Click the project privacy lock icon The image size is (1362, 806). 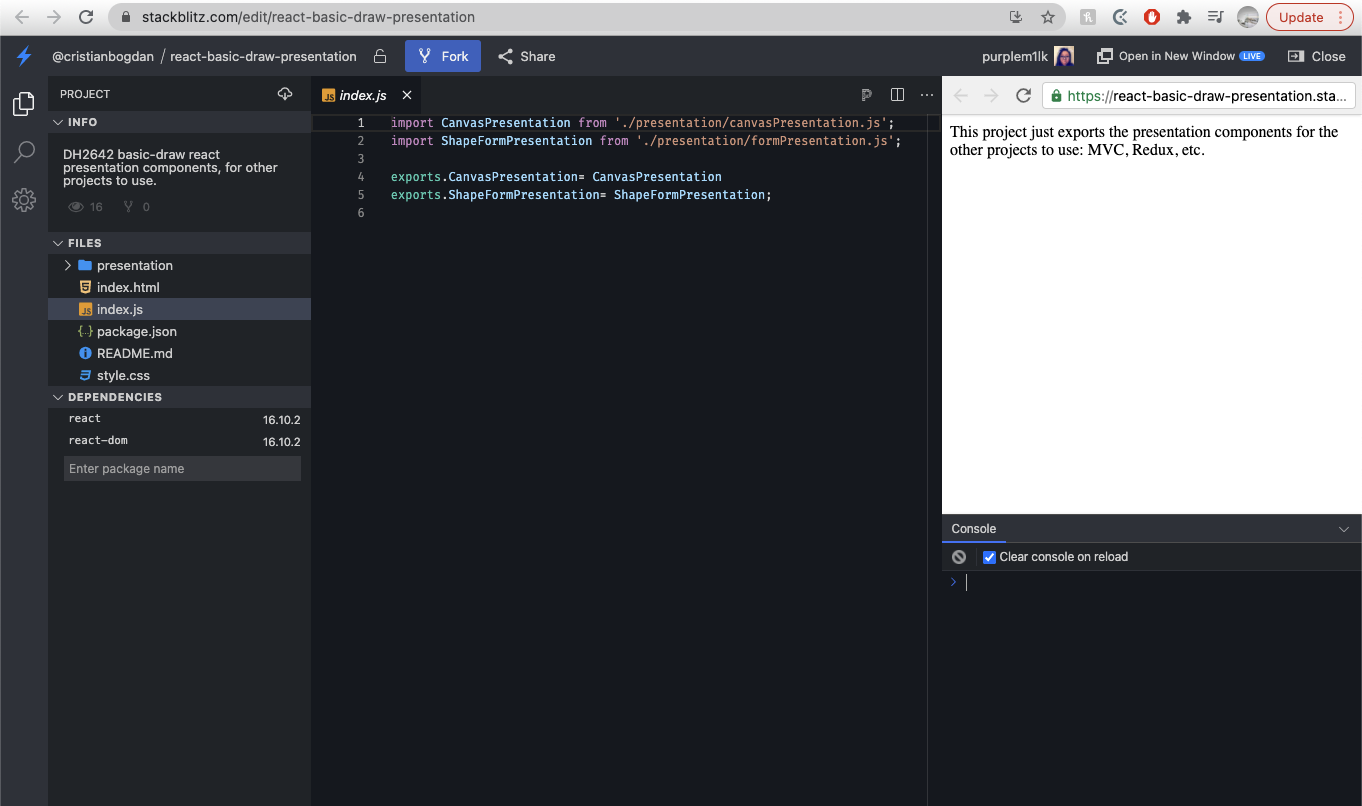click(379, 56)
